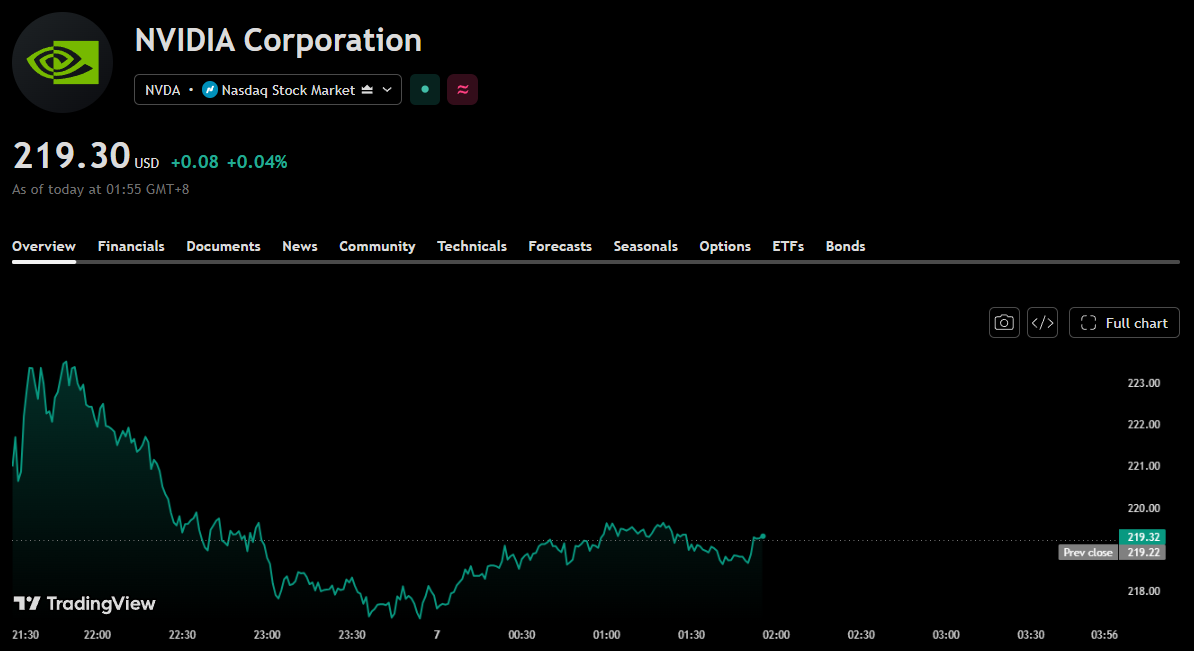Viewport: 1194px width, 651px height.
Task: Switch to the Options tab
Action: point(725,246)
